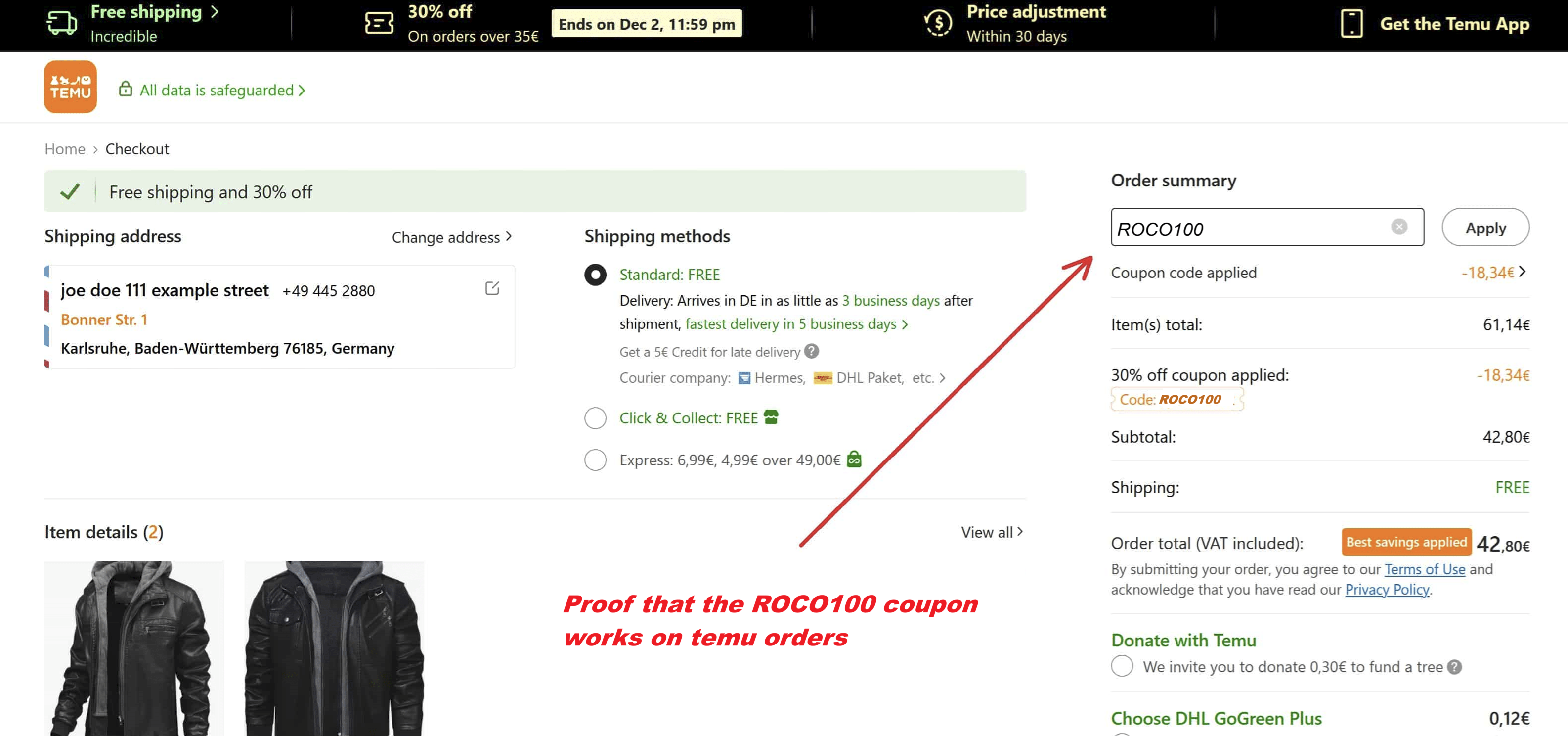Click the phone icon for Temu App

1351,24
